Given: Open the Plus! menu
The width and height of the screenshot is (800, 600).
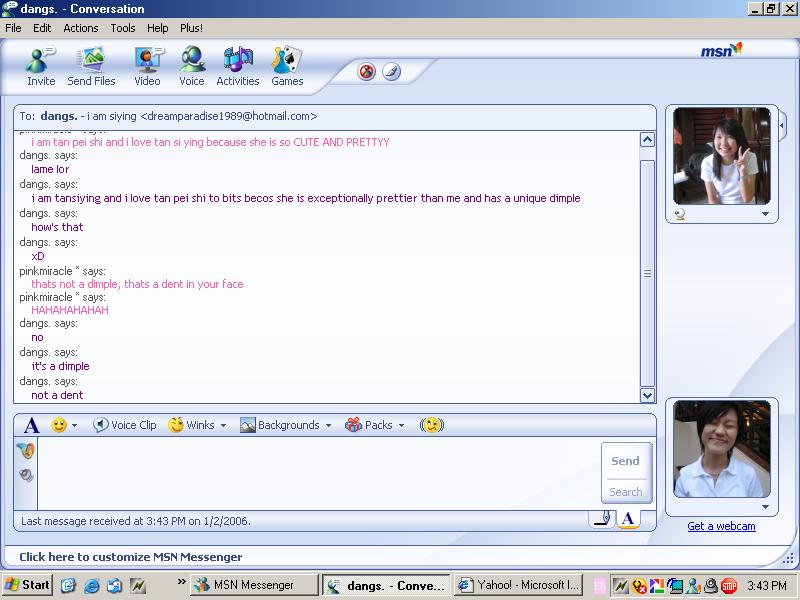Looking at the screenshot, I should click(191, 28).
